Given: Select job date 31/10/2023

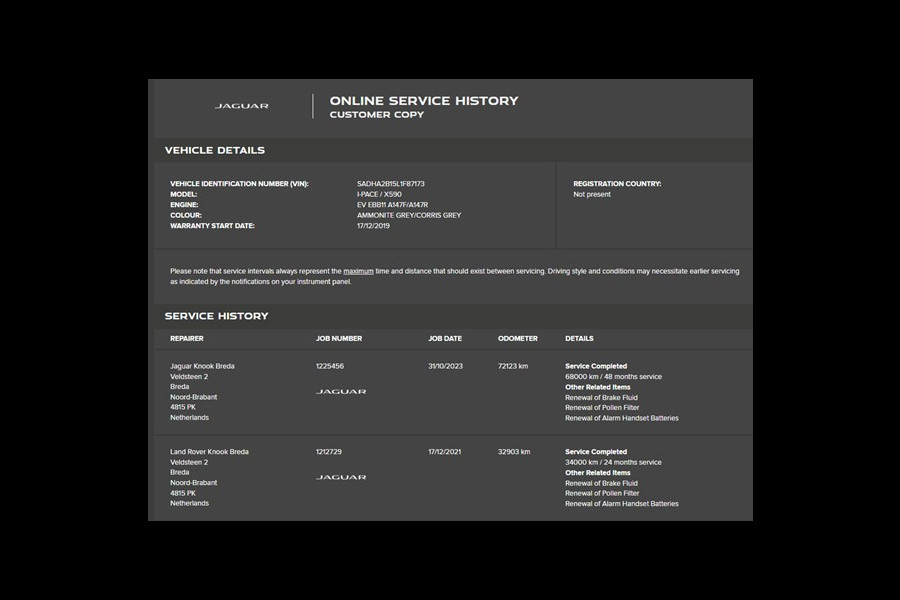Looking at the screenshot, I should [x=445, y=366].
